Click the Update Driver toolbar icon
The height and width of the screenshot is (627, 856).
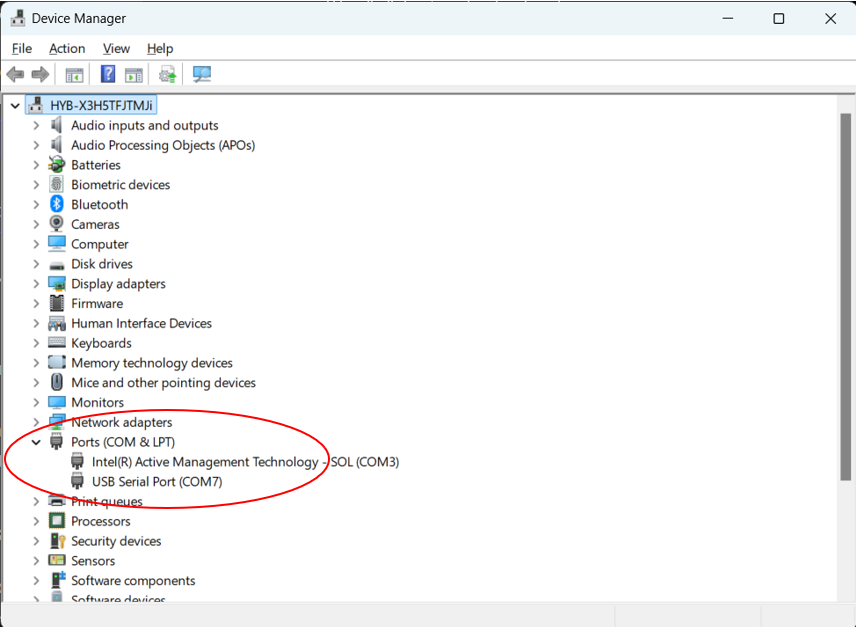(167, 74)
